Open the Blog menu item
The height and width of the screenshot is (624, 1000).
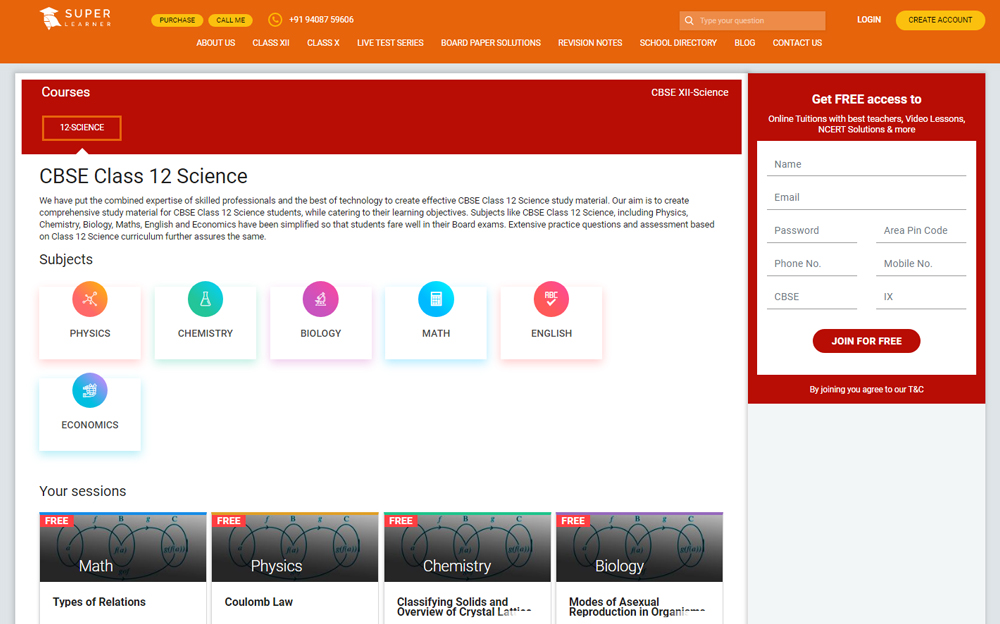[745, 43]
